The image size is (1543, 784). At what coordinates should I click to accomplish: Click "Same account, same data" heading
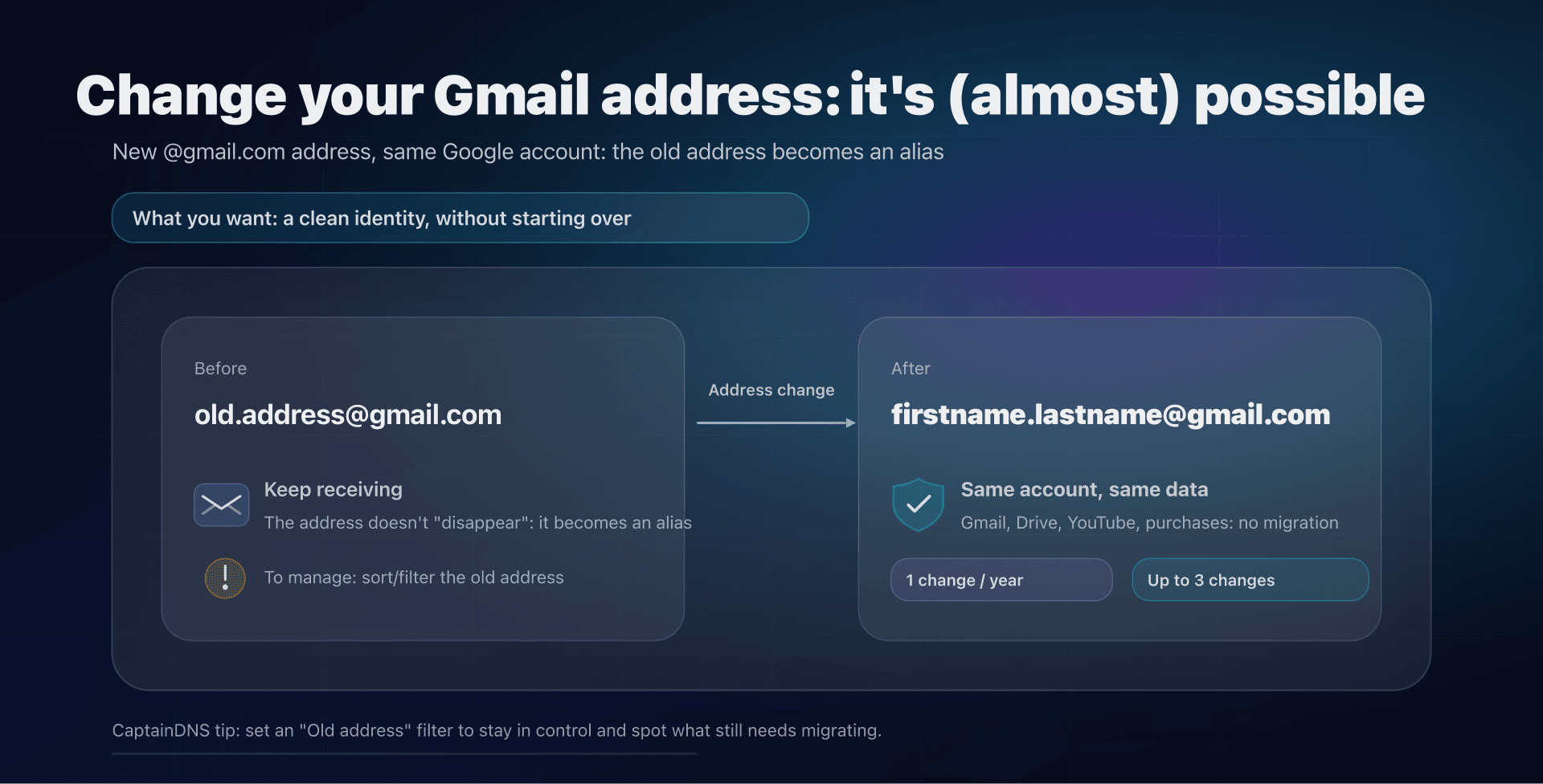[1084, 489]
